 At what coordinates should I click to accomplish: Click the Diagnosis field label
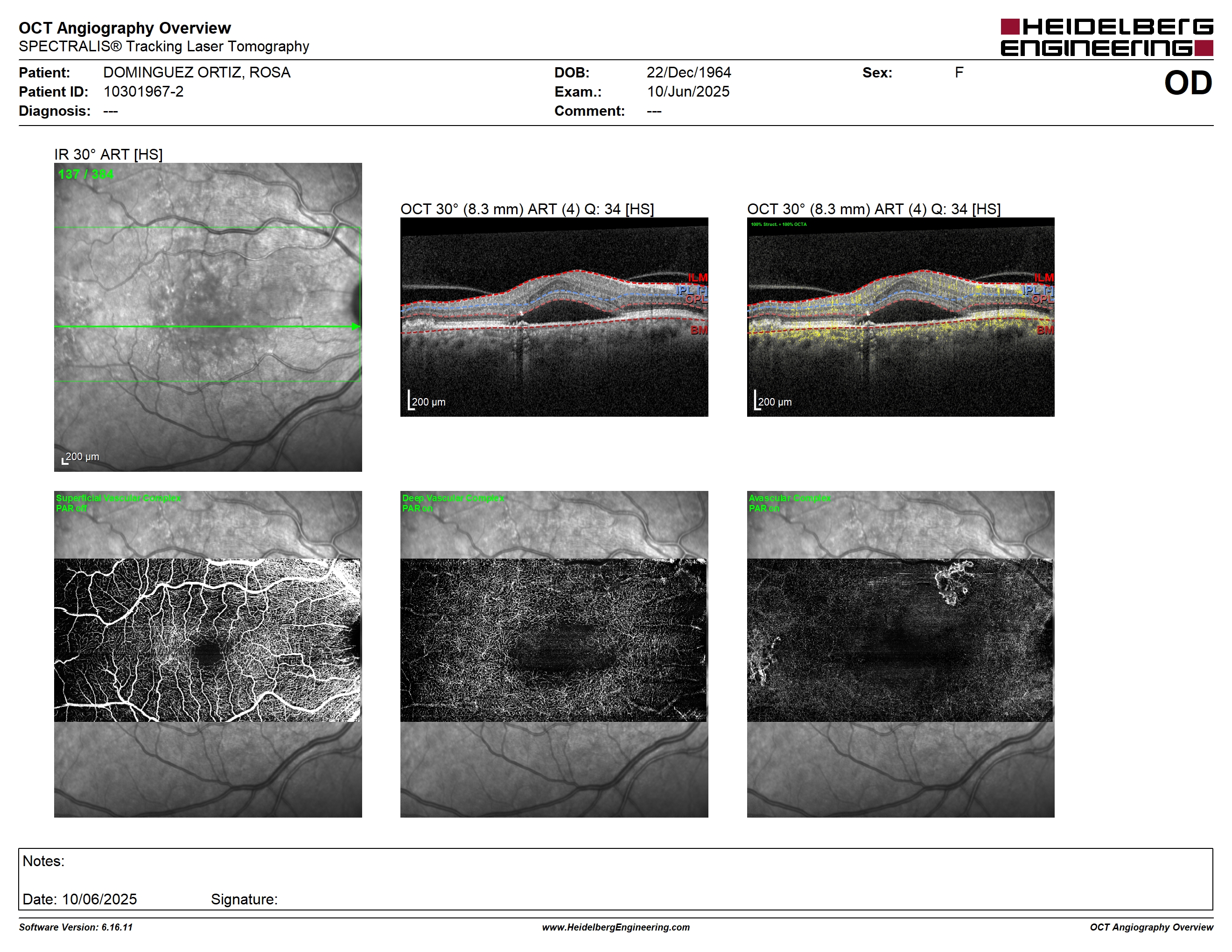tap(54, 111)
